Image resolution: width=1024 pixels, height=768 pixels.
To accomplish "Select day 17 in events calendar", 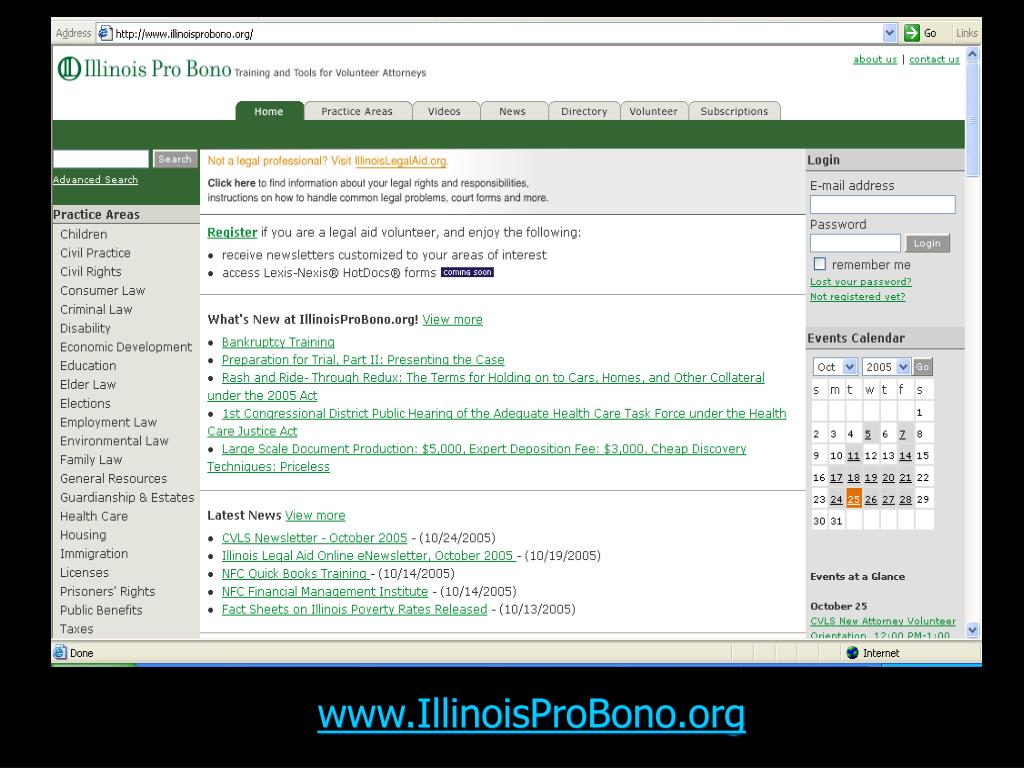I will pos(836,477).
